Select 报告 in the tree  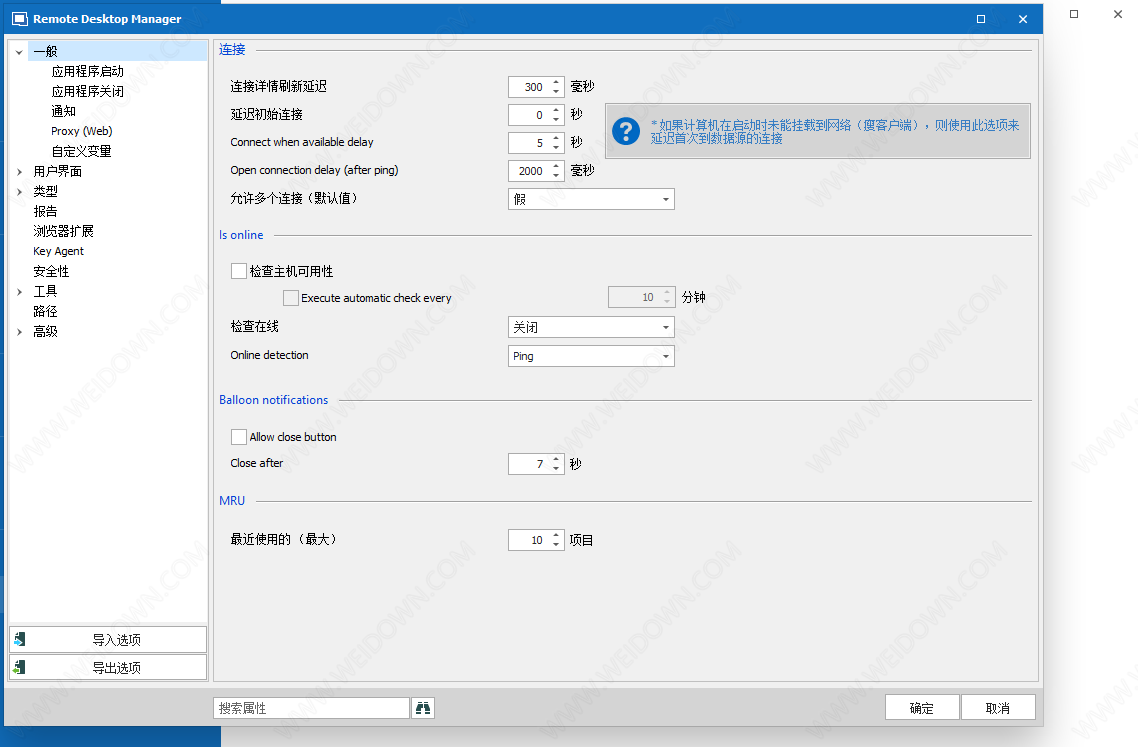click(45, 211)
